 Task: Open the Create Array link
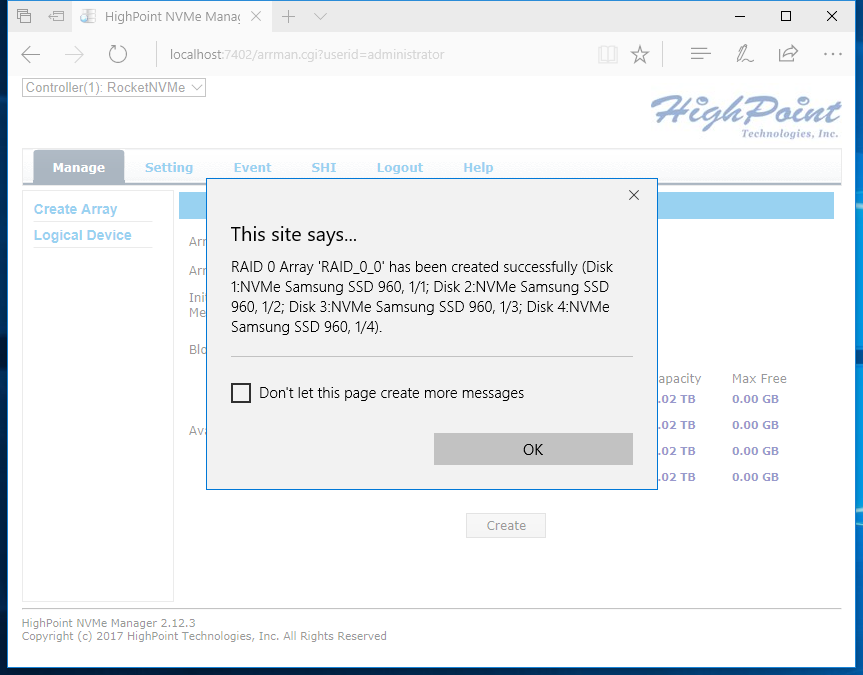pos(75,209)
